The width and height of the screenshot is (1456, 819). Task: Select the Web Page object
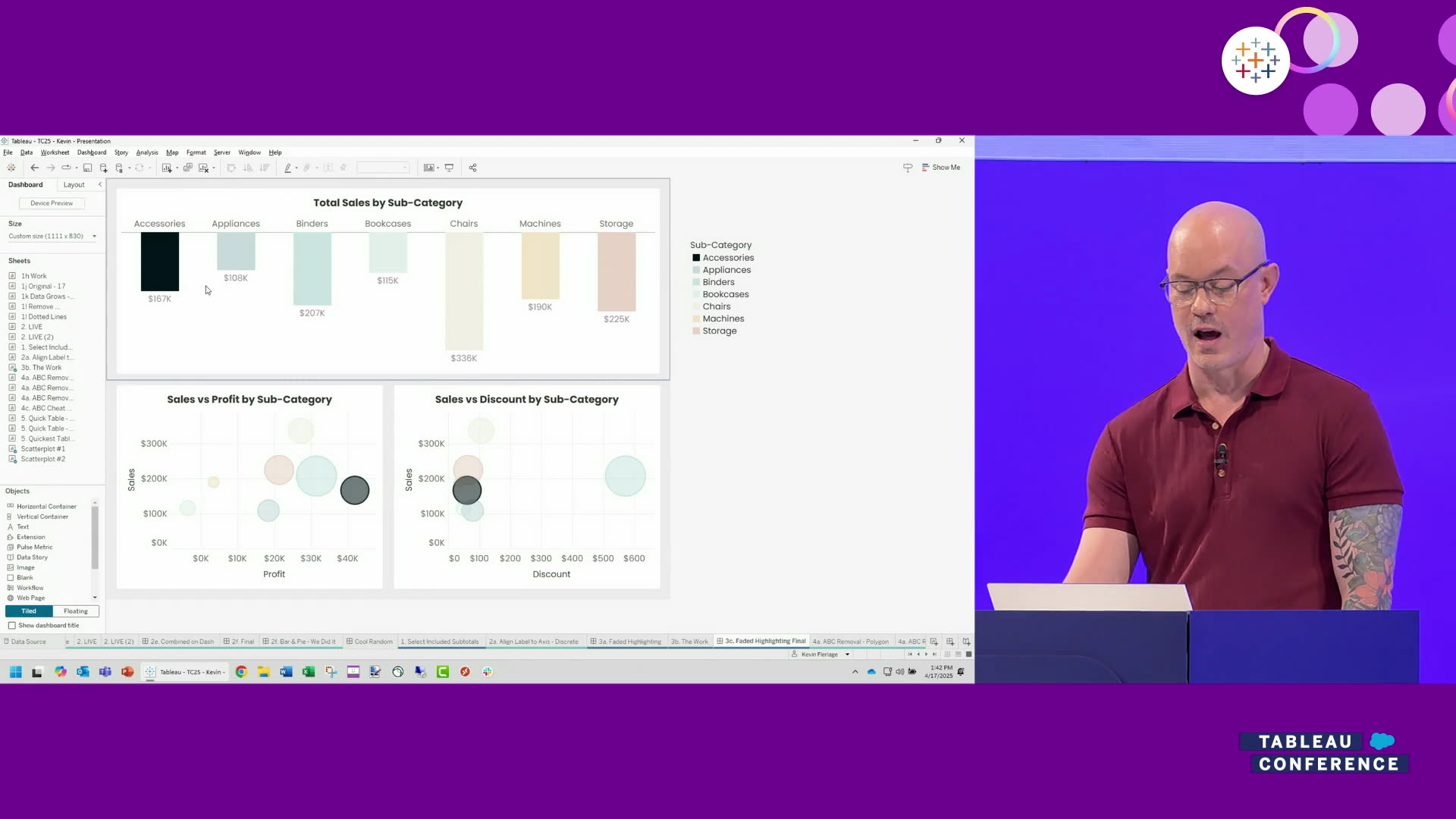click(x=31, y=598)
